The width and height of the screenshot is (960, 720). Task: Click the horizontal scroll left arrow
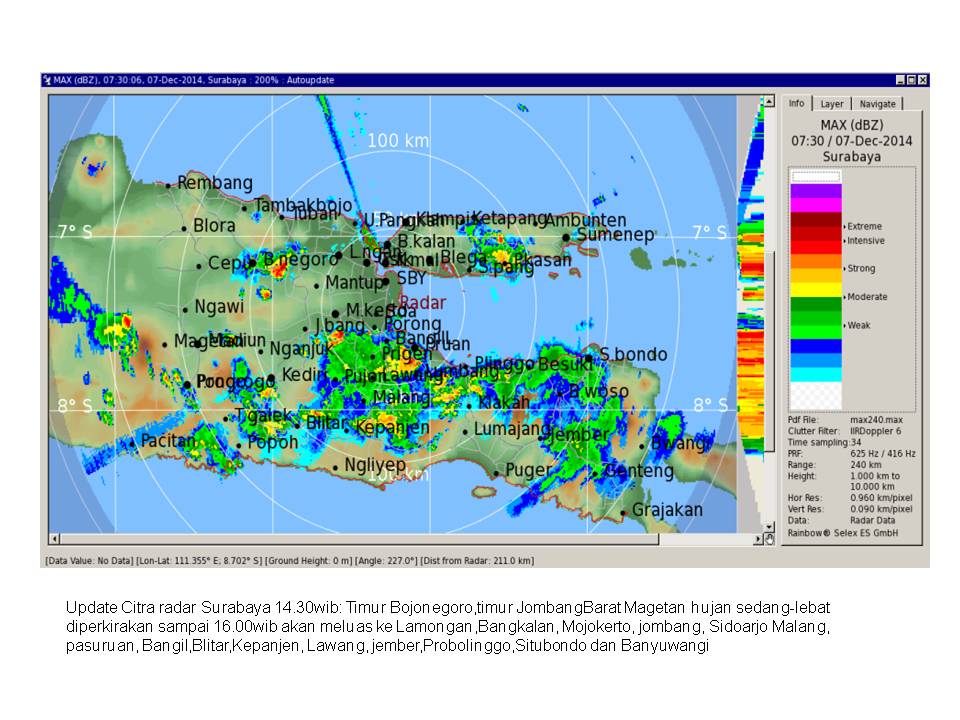click(54, 539)
